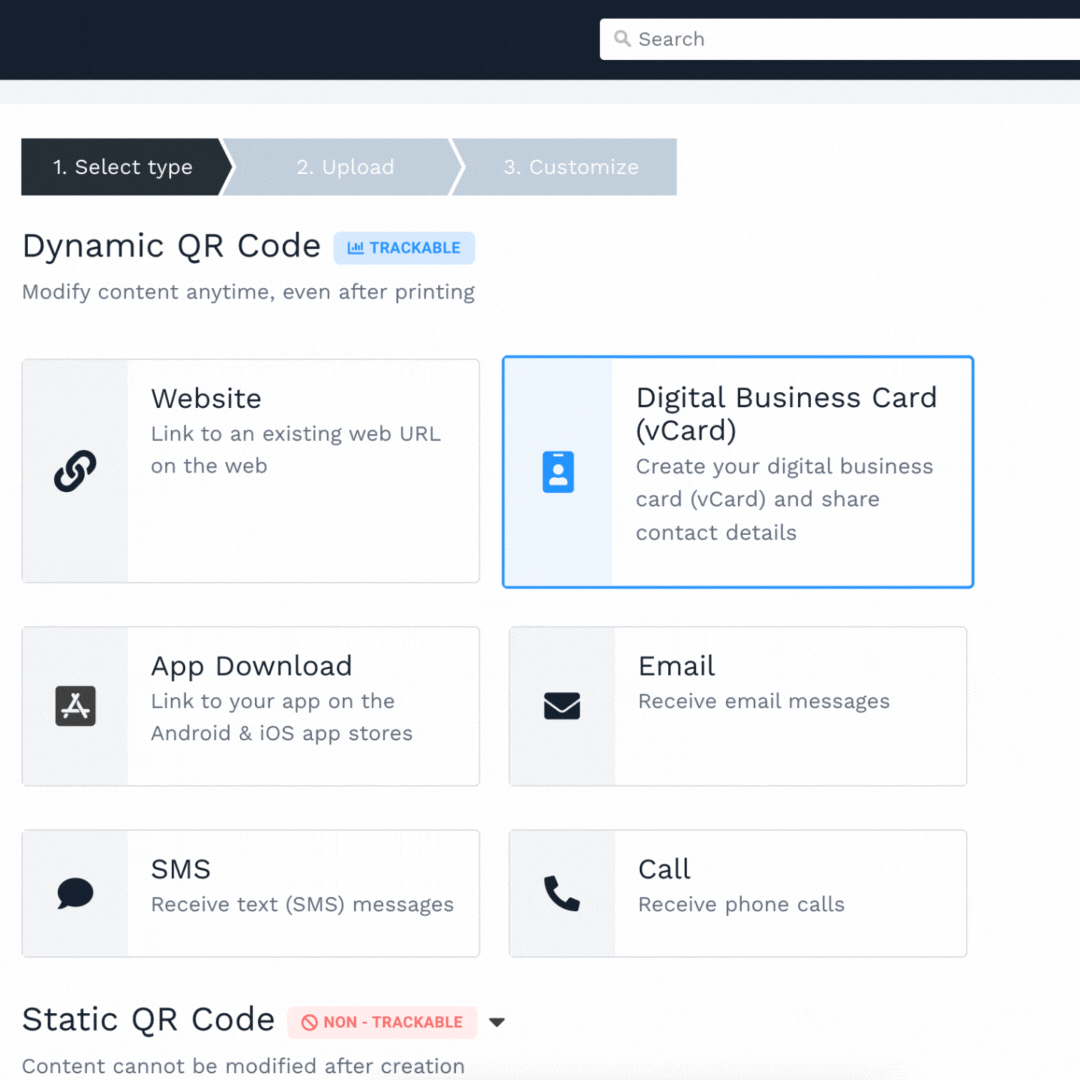The width and height of the screenshot is (1080, 1080).
Task: Click the search magnifier icon
Action: click(x=622, y=39)
